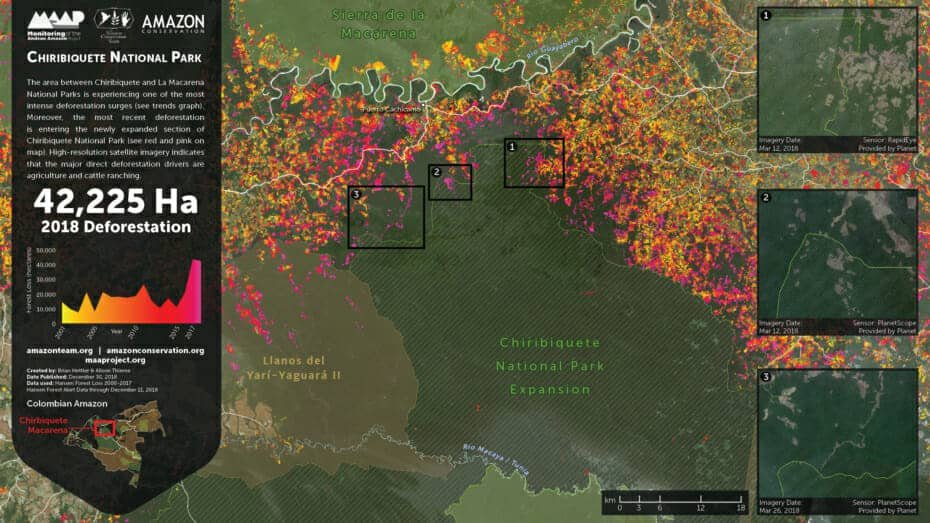
Task: Open the amazonteam.org link
Action: 60,351
